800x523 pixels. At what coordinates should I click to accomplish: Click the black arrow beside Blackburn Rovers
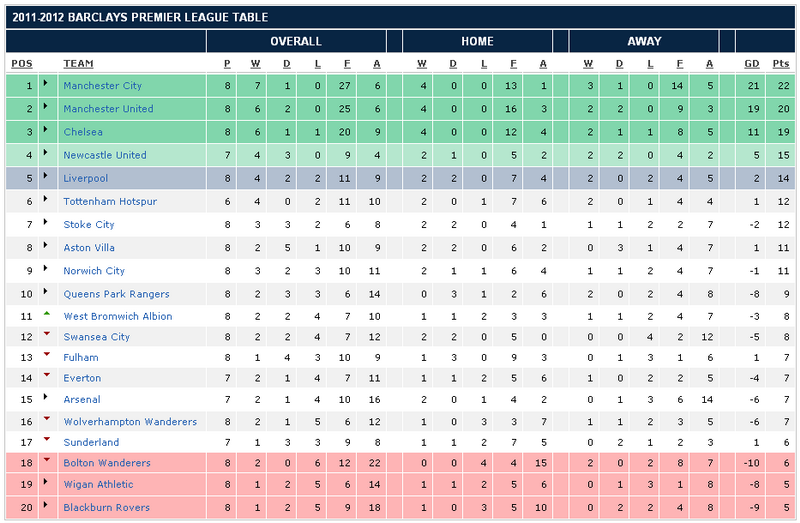tap(46, 507)
